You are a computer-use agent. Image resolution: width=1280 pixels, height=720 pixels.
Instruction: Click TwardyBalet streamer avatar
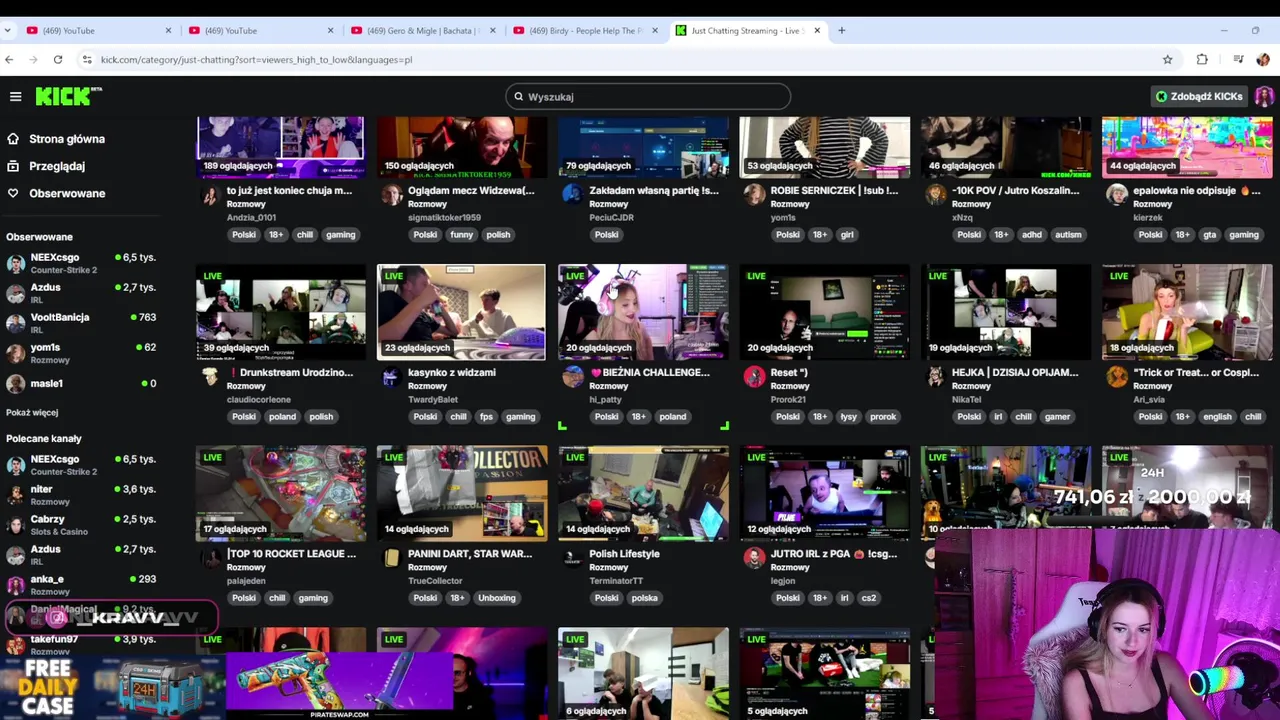coord(391,376)
